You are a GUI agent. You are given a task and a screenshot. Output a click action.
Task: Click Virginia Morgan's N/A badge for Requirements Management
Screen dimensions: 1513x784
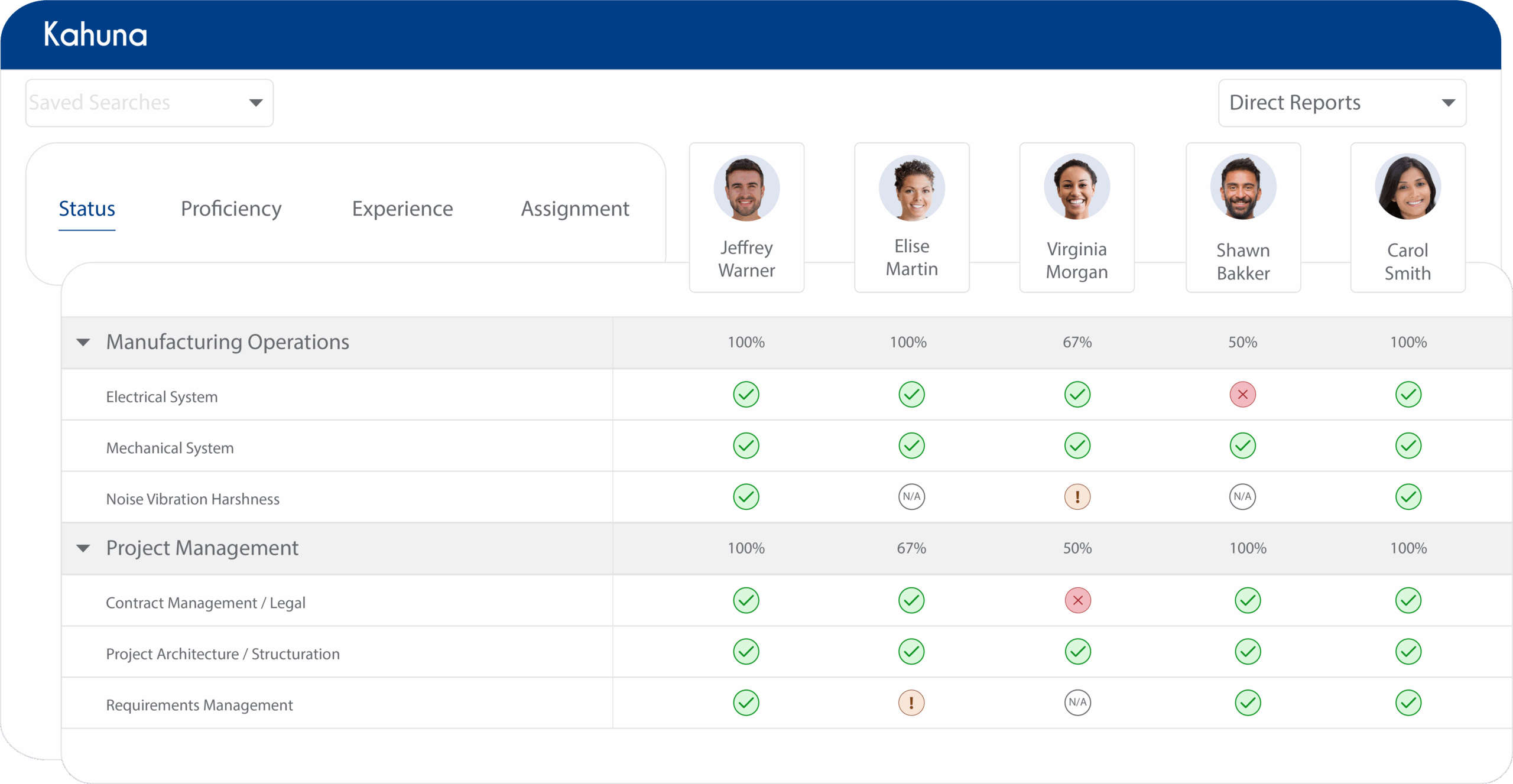tap(1077, 703)
